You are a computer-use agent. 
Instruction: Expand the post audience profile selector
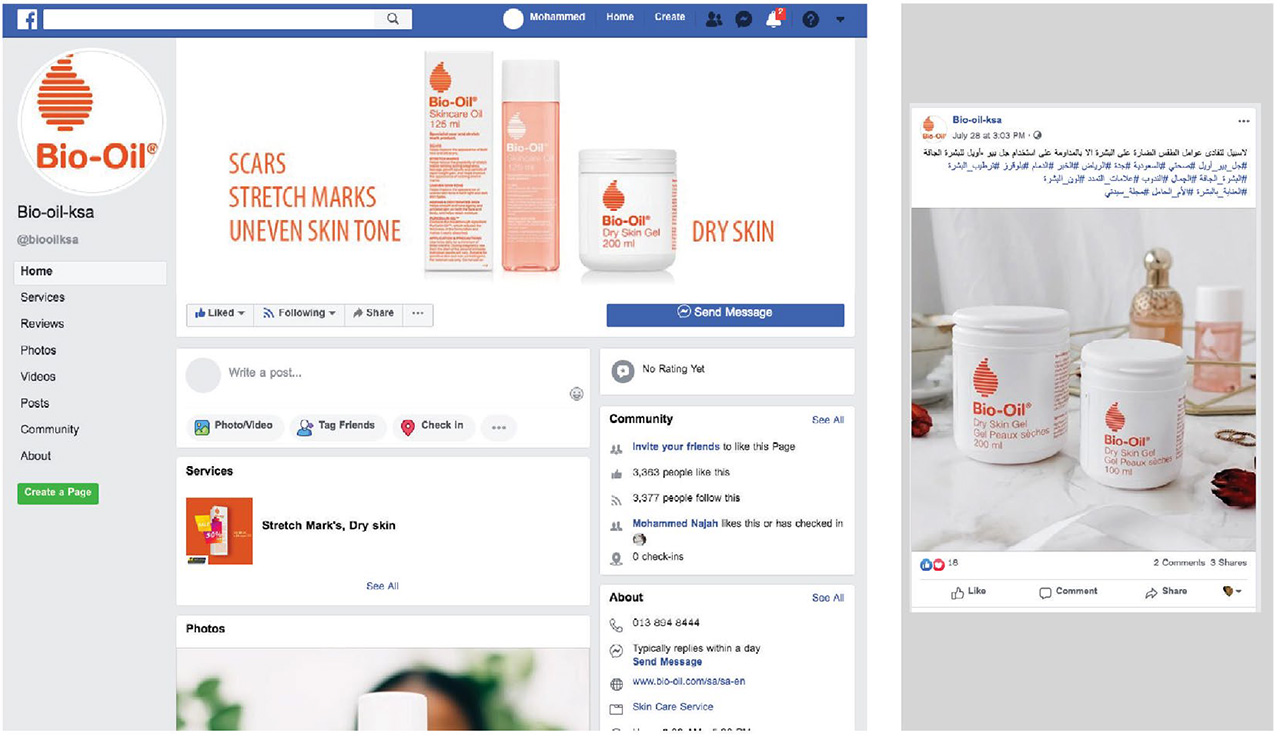[1232, 591]
